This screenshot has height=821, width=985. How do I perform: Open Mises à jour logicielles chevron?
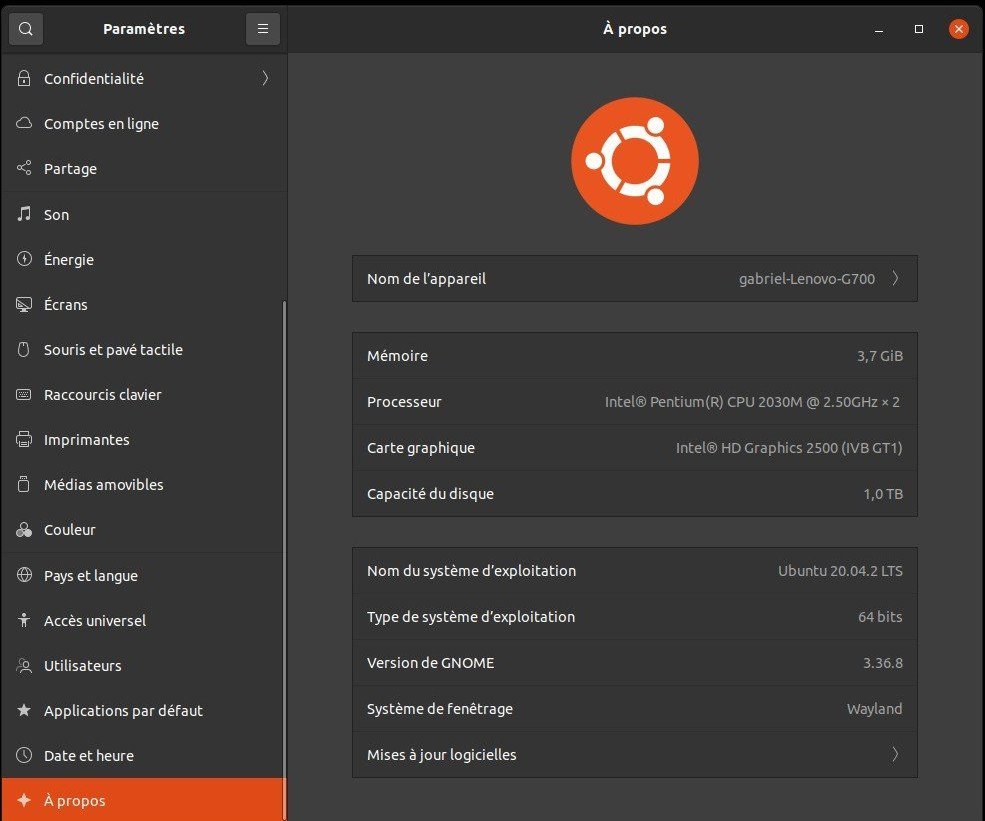[x=895, y=754]
